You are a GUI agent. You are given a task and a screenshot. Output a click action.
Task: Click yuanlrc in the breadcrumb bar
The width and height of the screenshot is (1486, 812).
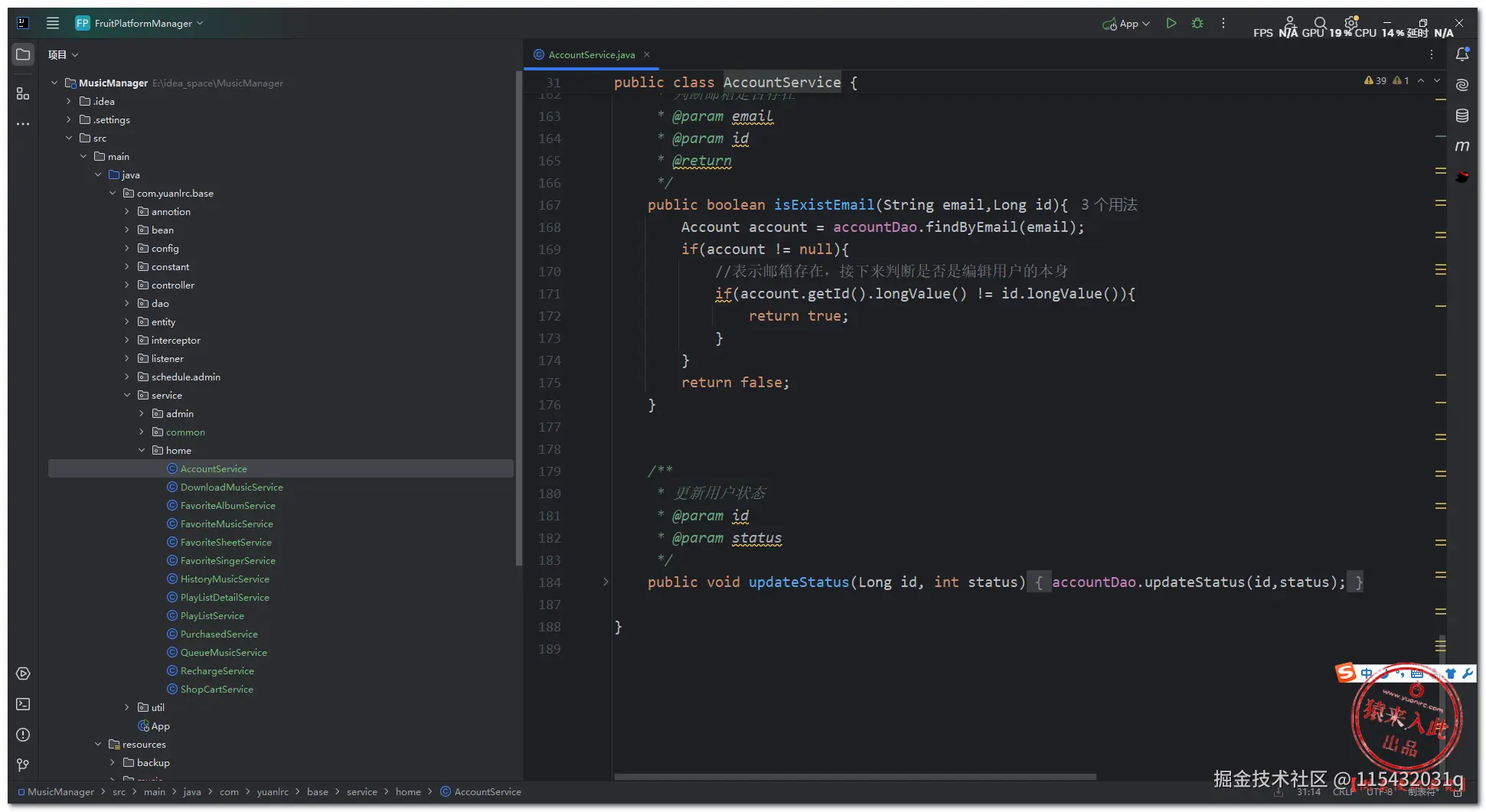pyautogui.click(x=273, y=792)
